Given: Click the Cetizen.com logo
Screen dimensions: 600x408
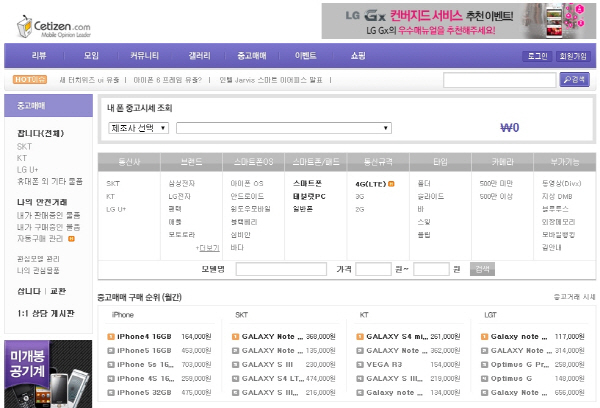Looking at the screenshot, I should [x=54, y=26].
